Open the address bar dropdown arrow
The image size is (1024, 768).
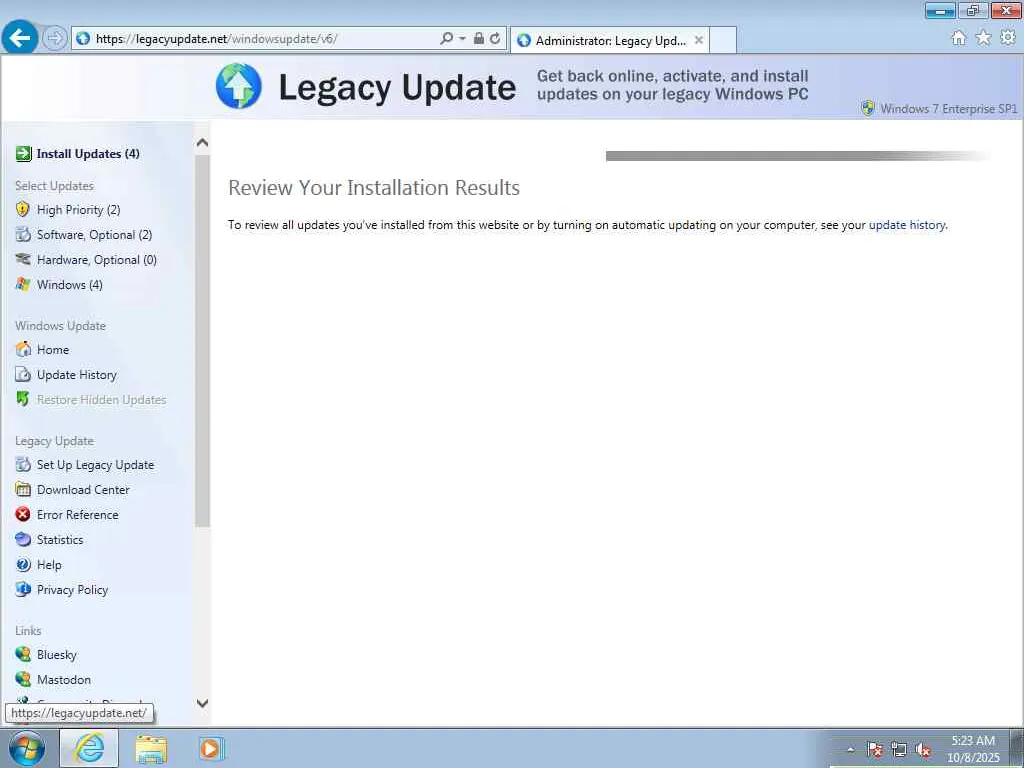pos(462,39)
